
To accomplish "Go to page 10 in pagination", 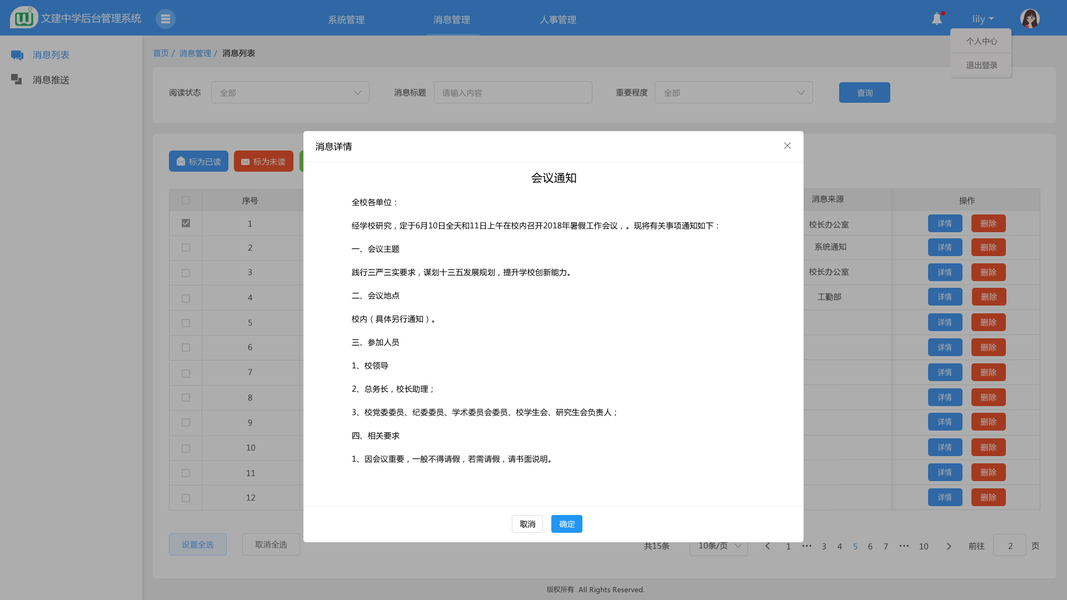I will (923, 546).
